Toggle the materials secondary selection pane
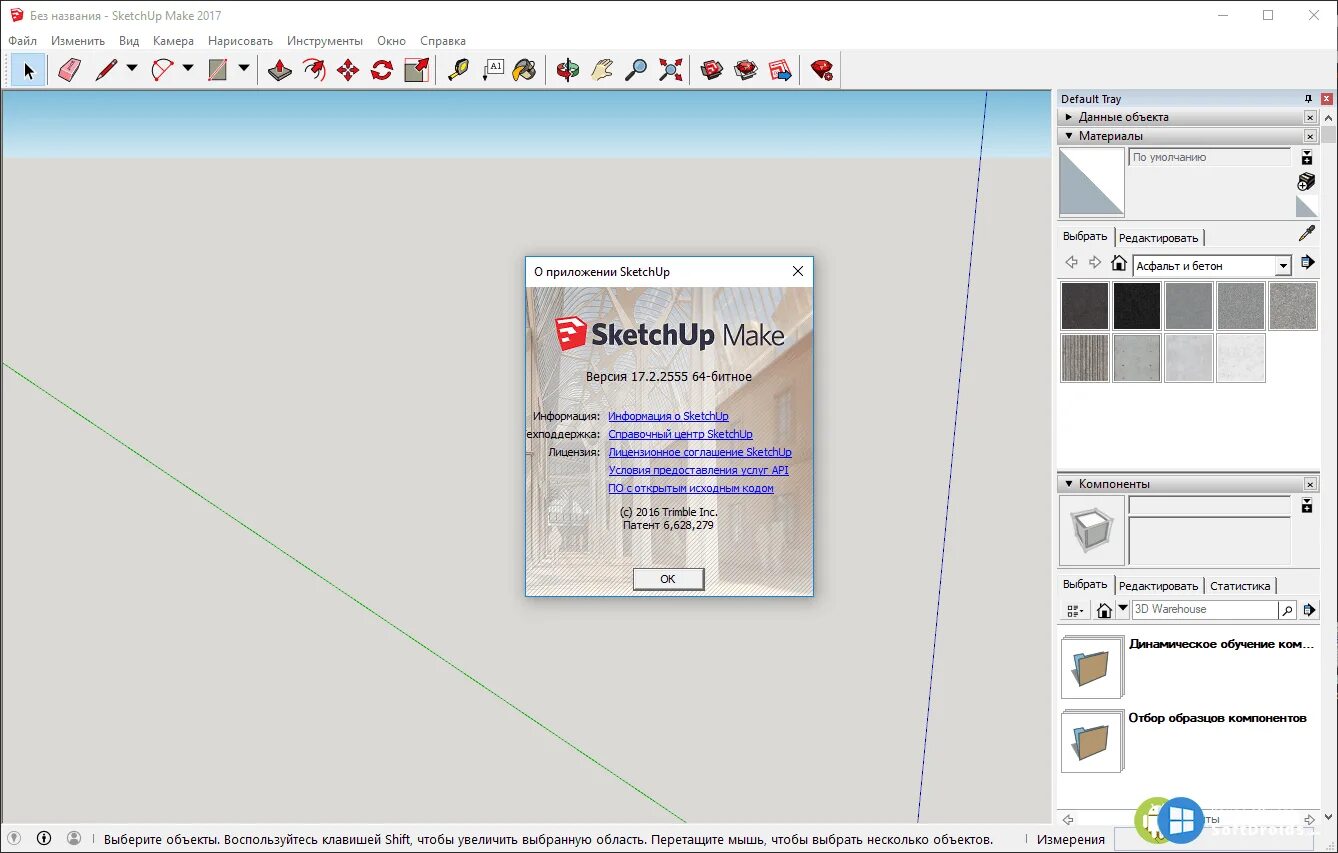 (1306, 158)
